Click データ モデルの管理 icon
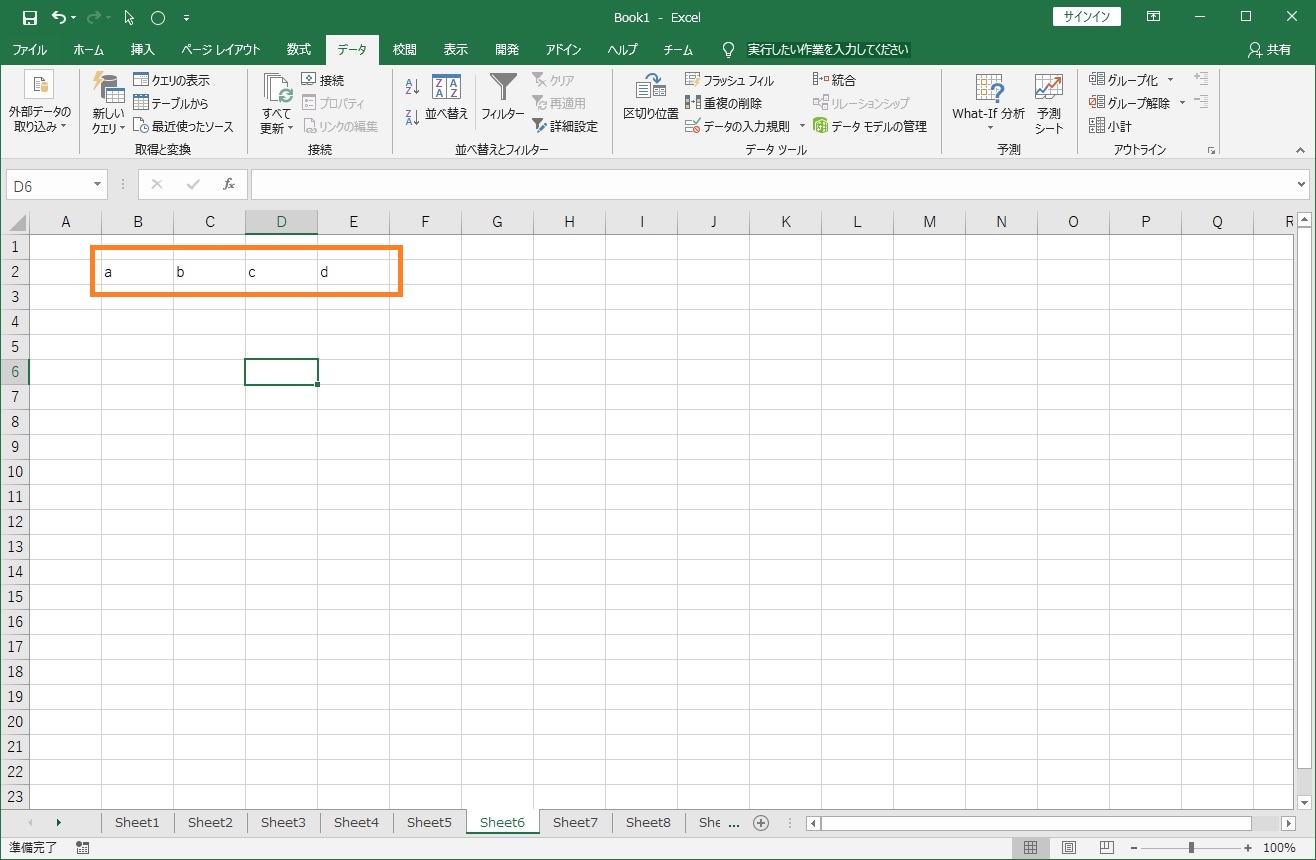The width and height of the screenshot is (1316, 860). [821, 126]
